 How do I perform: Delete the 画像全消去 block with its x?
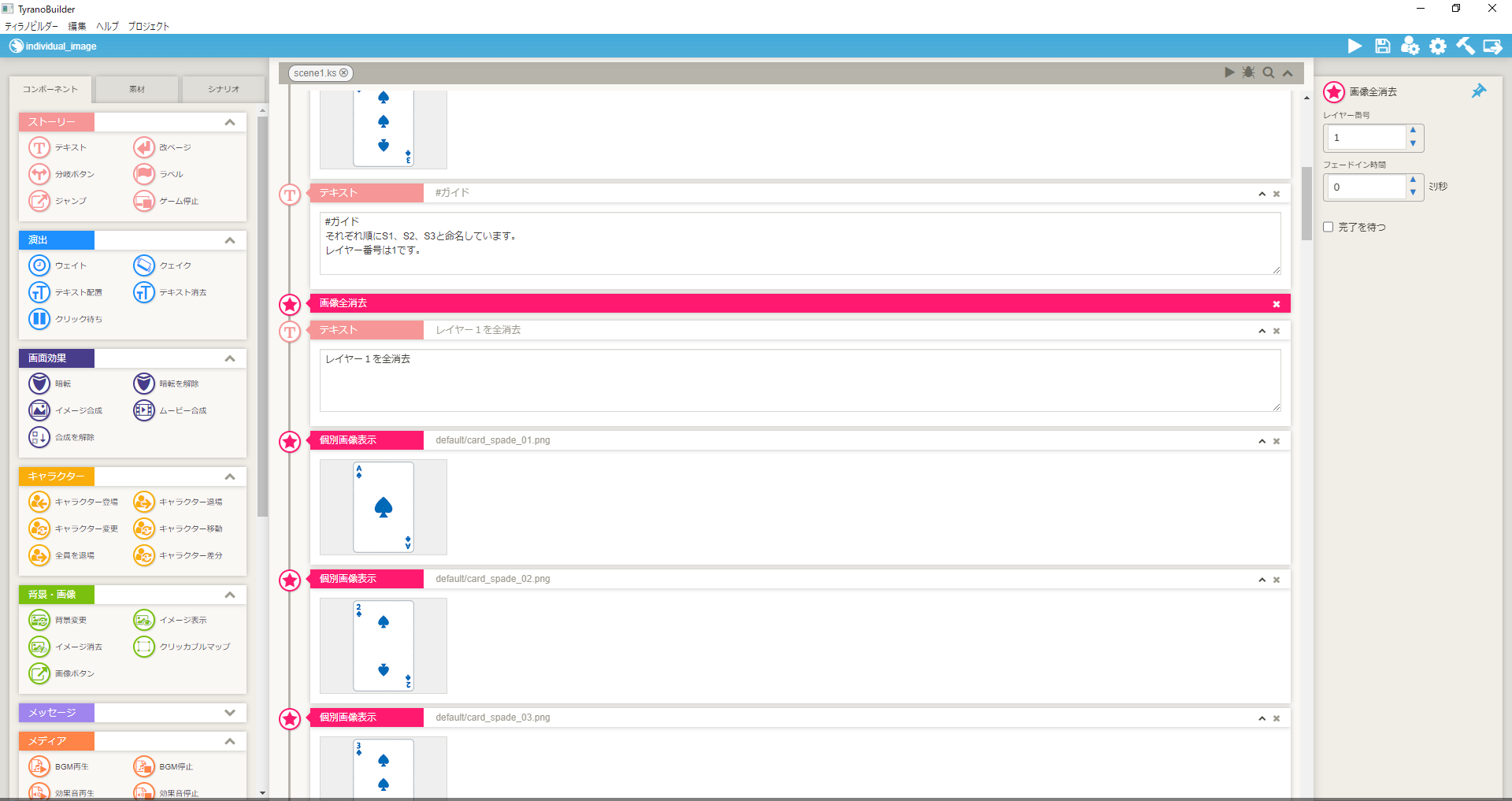pyautogui.click(x=1277, y=304)
